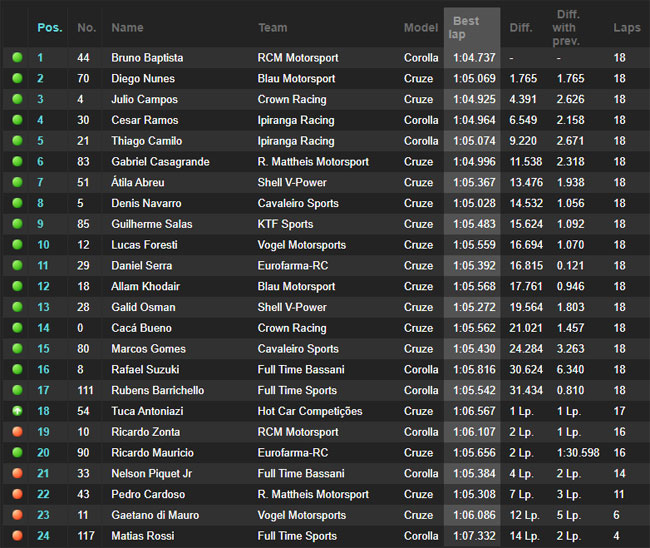650x548 pixels.
Task: Click team cell RCM Motorsport for Bruno Baptista
Action: pyautogui.click(x=298, y=58)
